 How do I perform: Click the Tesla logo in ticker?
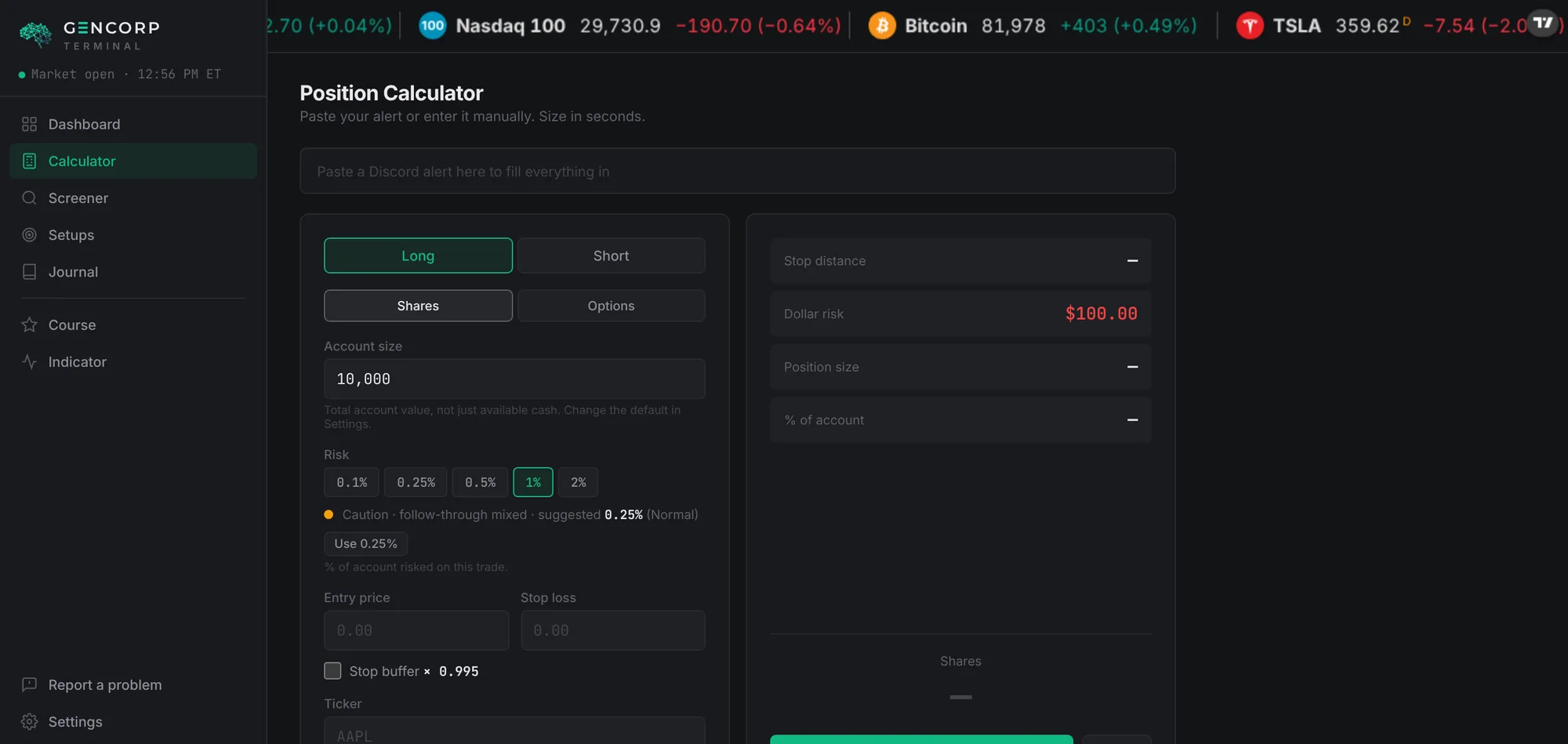[1250, 26]
